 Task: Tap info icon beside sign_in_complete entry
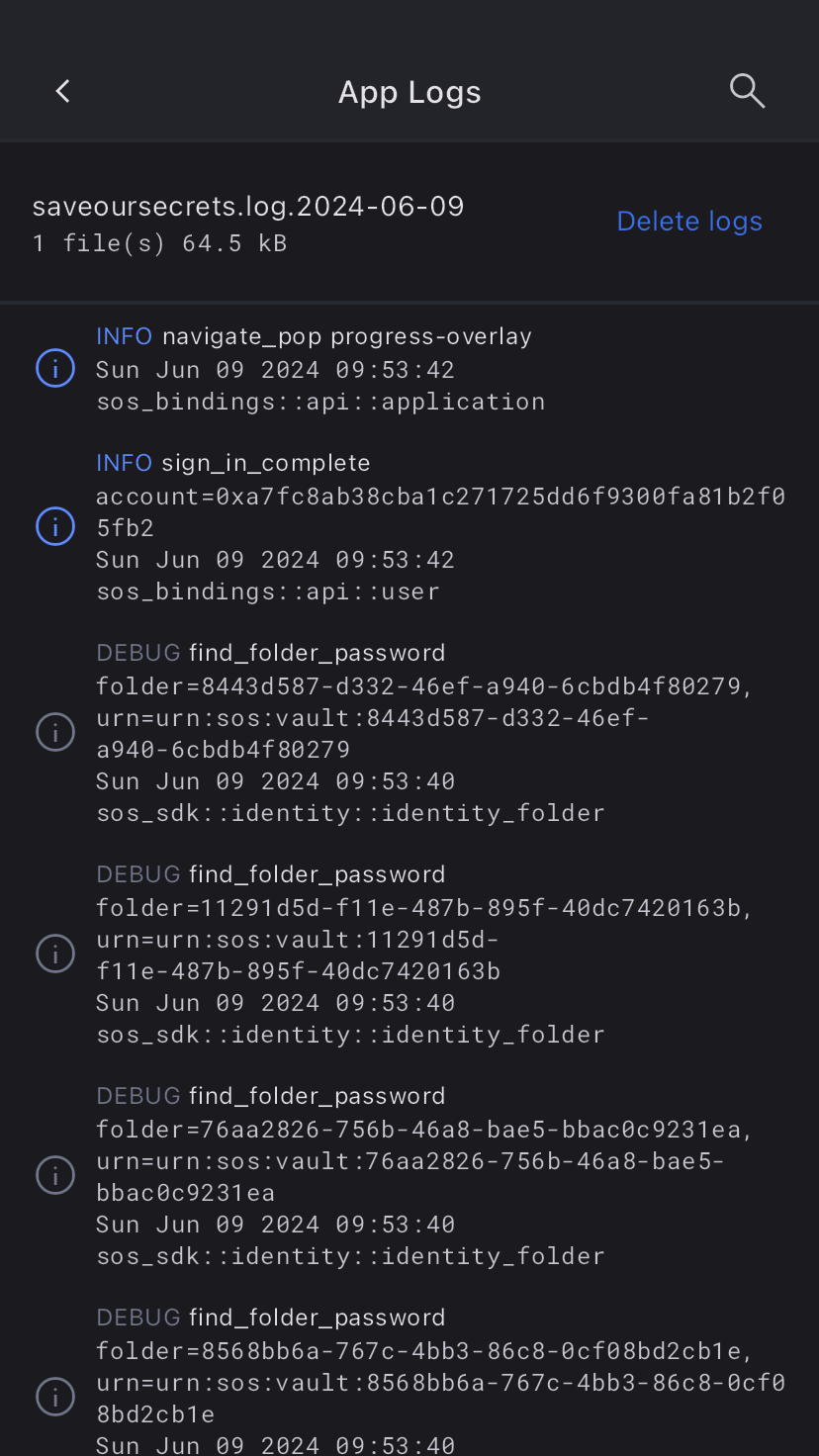pos(55,526)
